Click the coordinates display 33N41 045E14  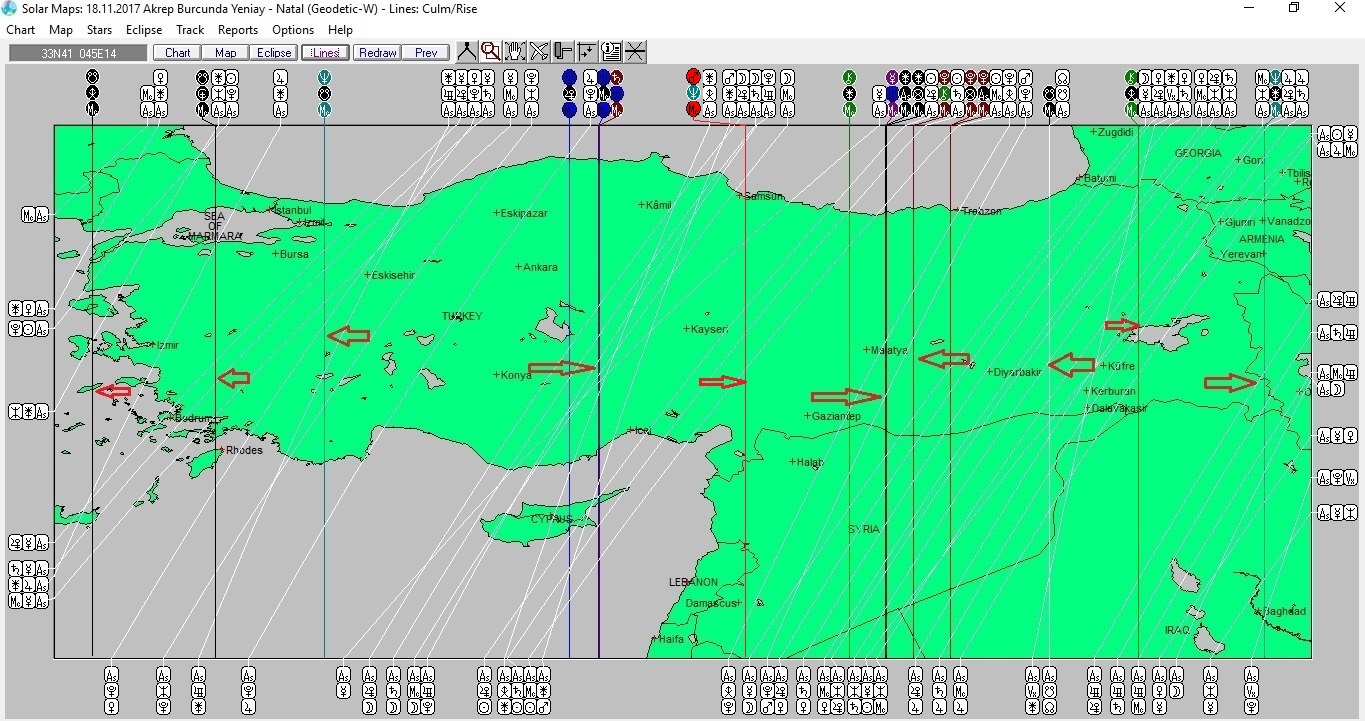coord(79,53)
